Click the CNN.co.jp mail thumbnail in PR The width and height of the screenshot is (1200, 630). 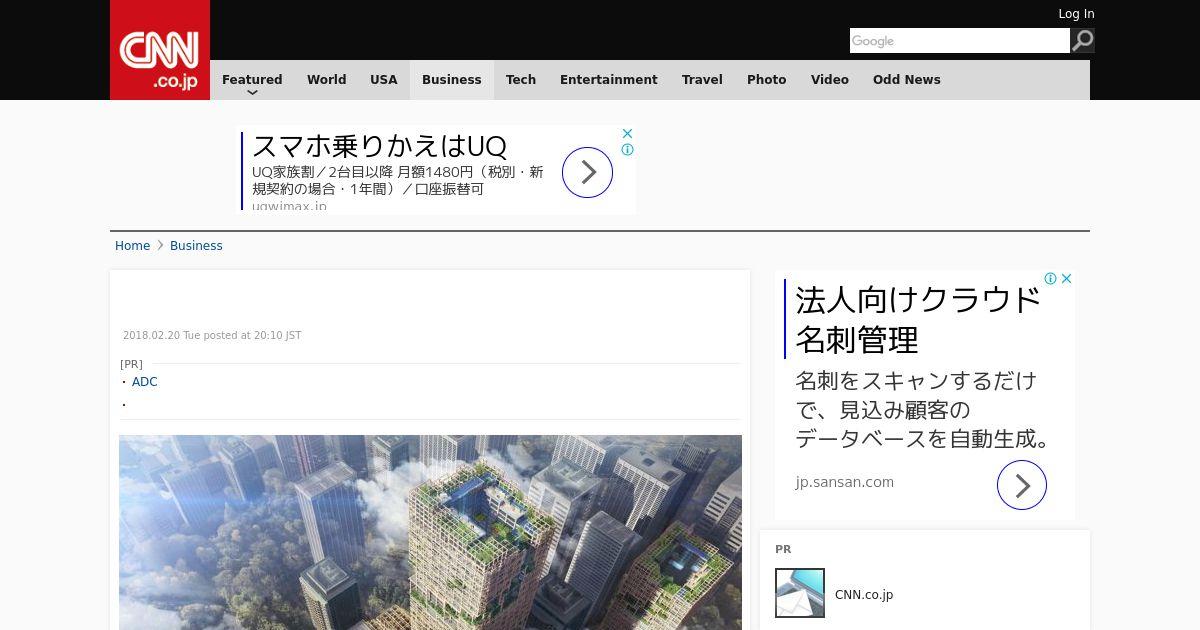tap(800, 593)
